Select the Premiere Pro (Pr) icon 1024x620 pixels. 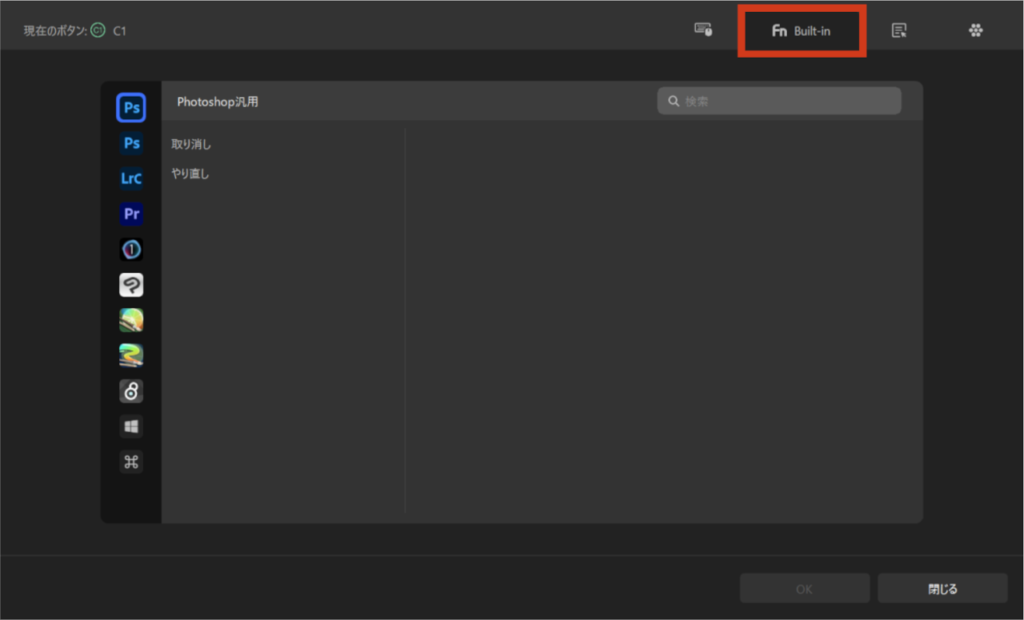[131, 214]
